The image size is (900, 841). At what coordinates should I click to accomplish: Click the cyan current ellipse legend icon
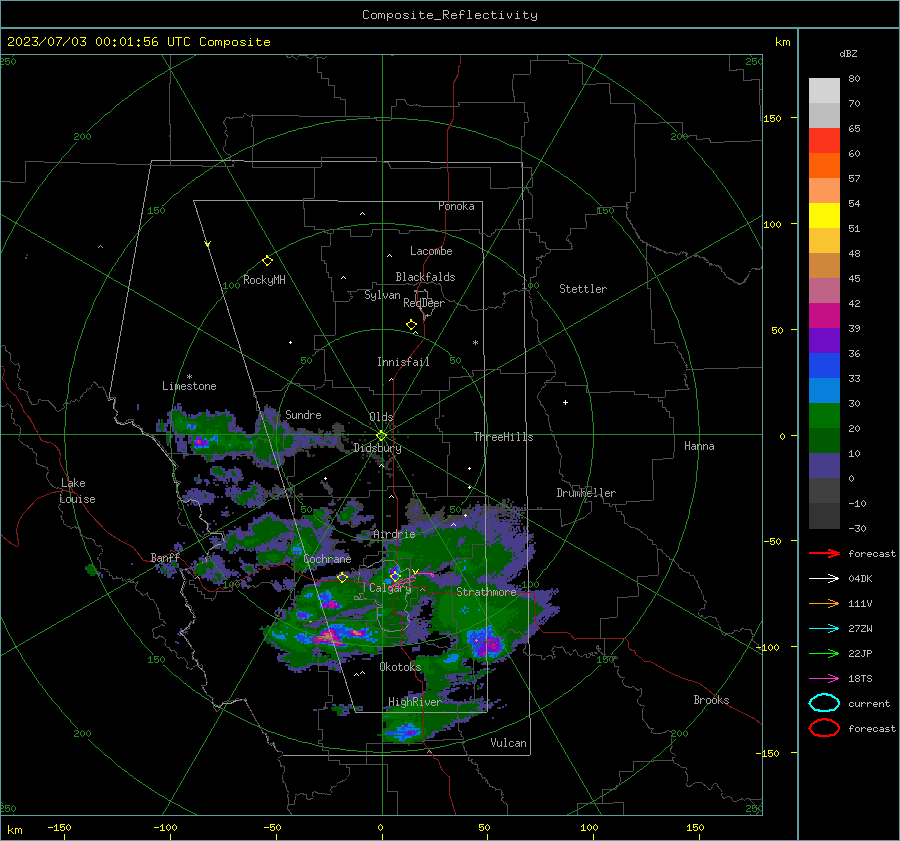click(824, 703)
